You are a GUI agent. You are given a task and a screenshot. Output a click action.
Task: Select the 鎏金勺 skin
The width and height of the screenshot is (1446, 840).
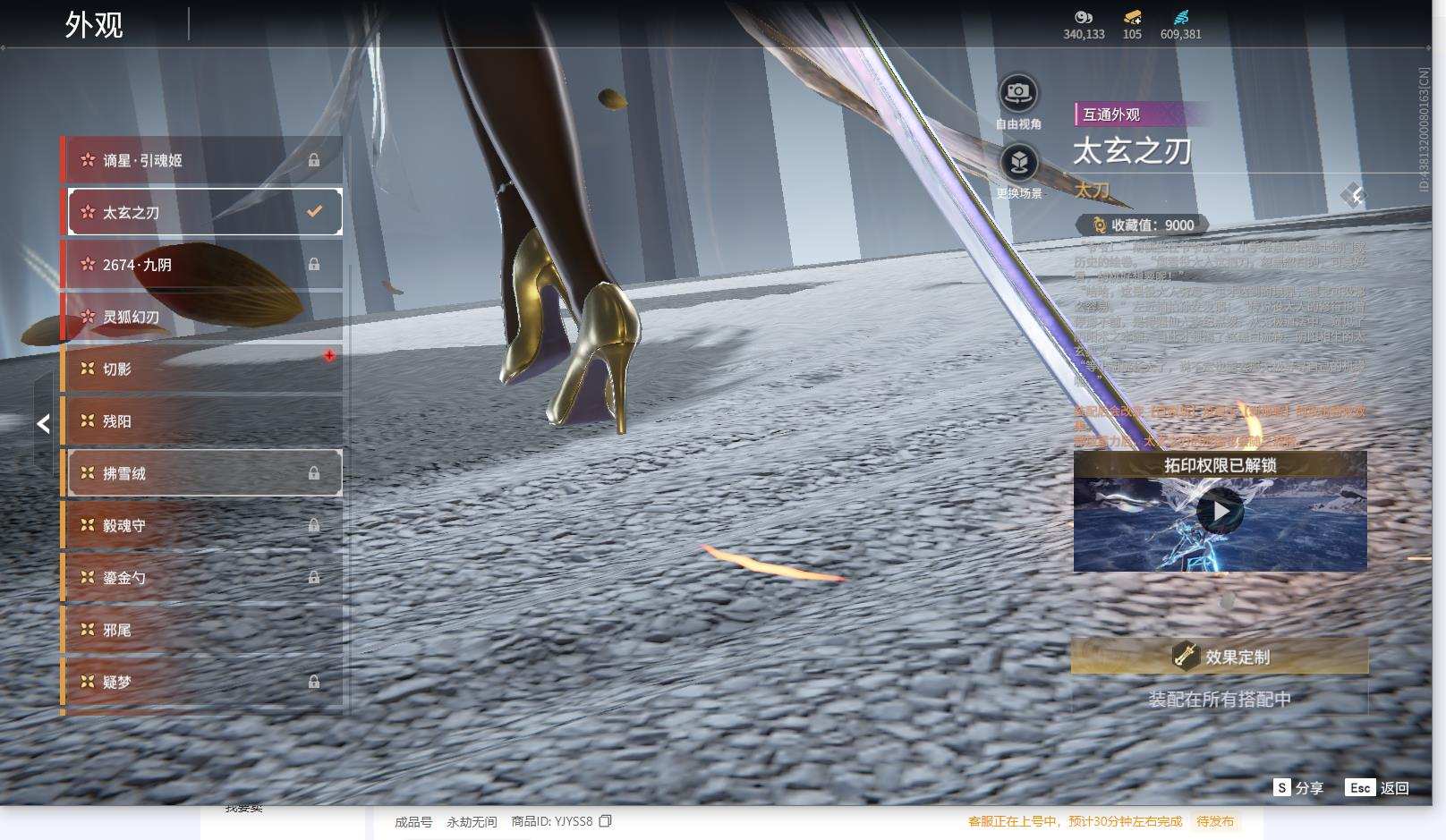click(202, 577)
